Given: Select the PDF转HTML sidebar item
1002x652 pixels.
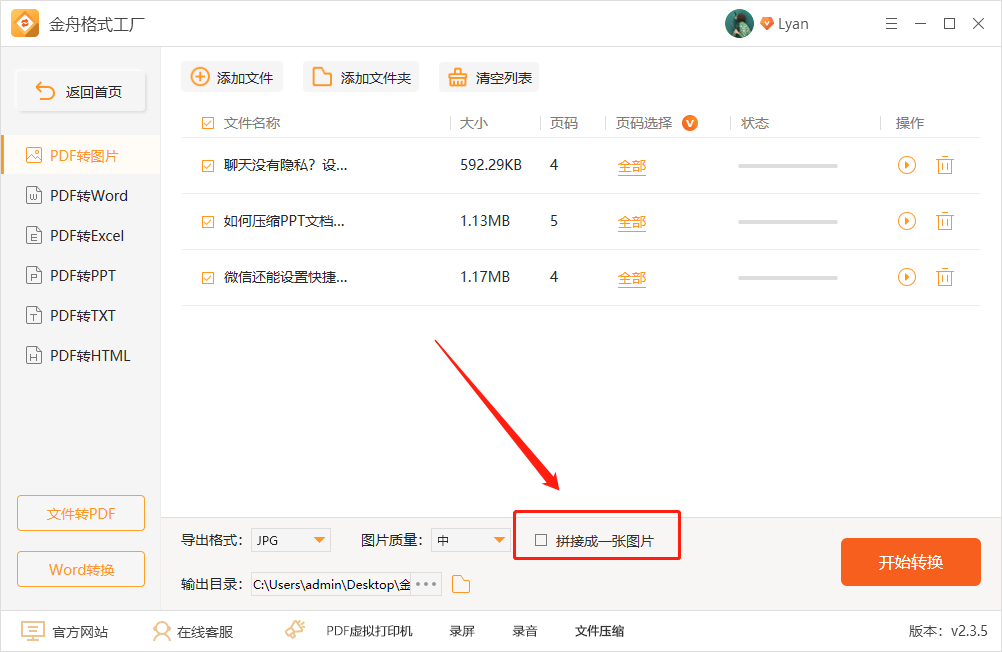Looking at the screenshot, I should click(81, 355).
